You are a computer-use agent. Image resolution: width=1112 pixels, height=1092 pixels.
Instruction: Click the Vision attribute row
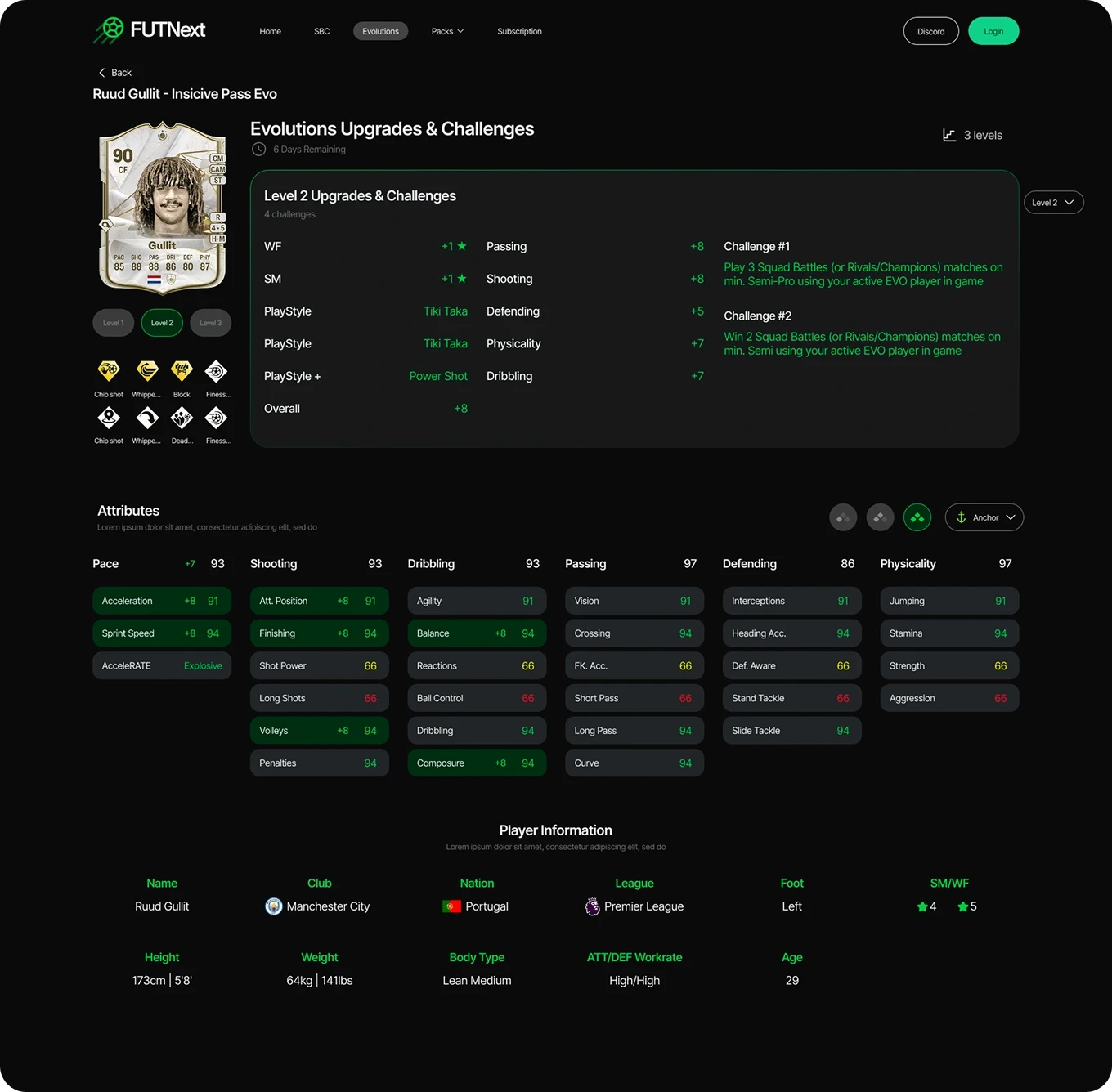tap(634, 601)
